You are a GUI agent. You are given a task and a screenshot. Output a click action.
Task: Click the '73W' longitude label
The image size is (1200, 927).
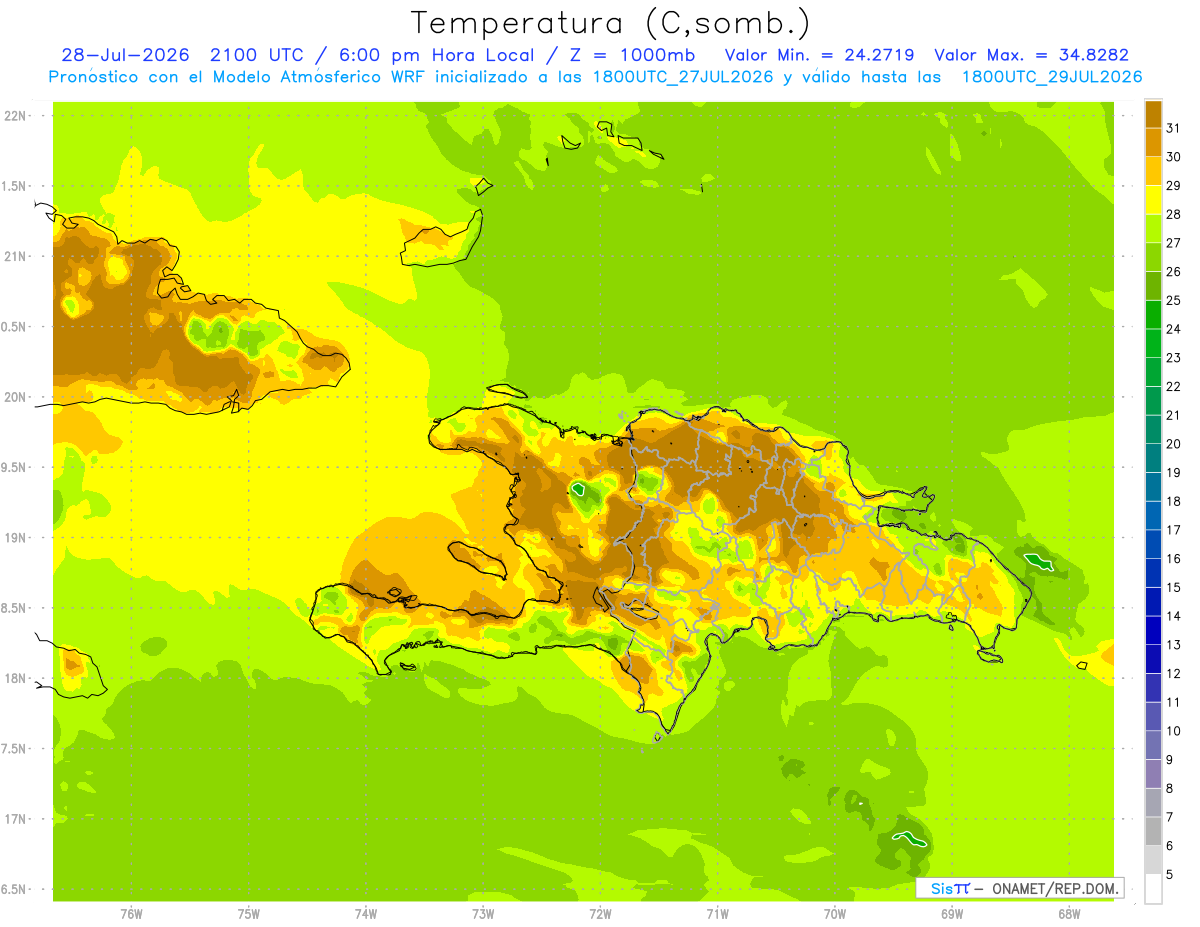coord(483,914)
